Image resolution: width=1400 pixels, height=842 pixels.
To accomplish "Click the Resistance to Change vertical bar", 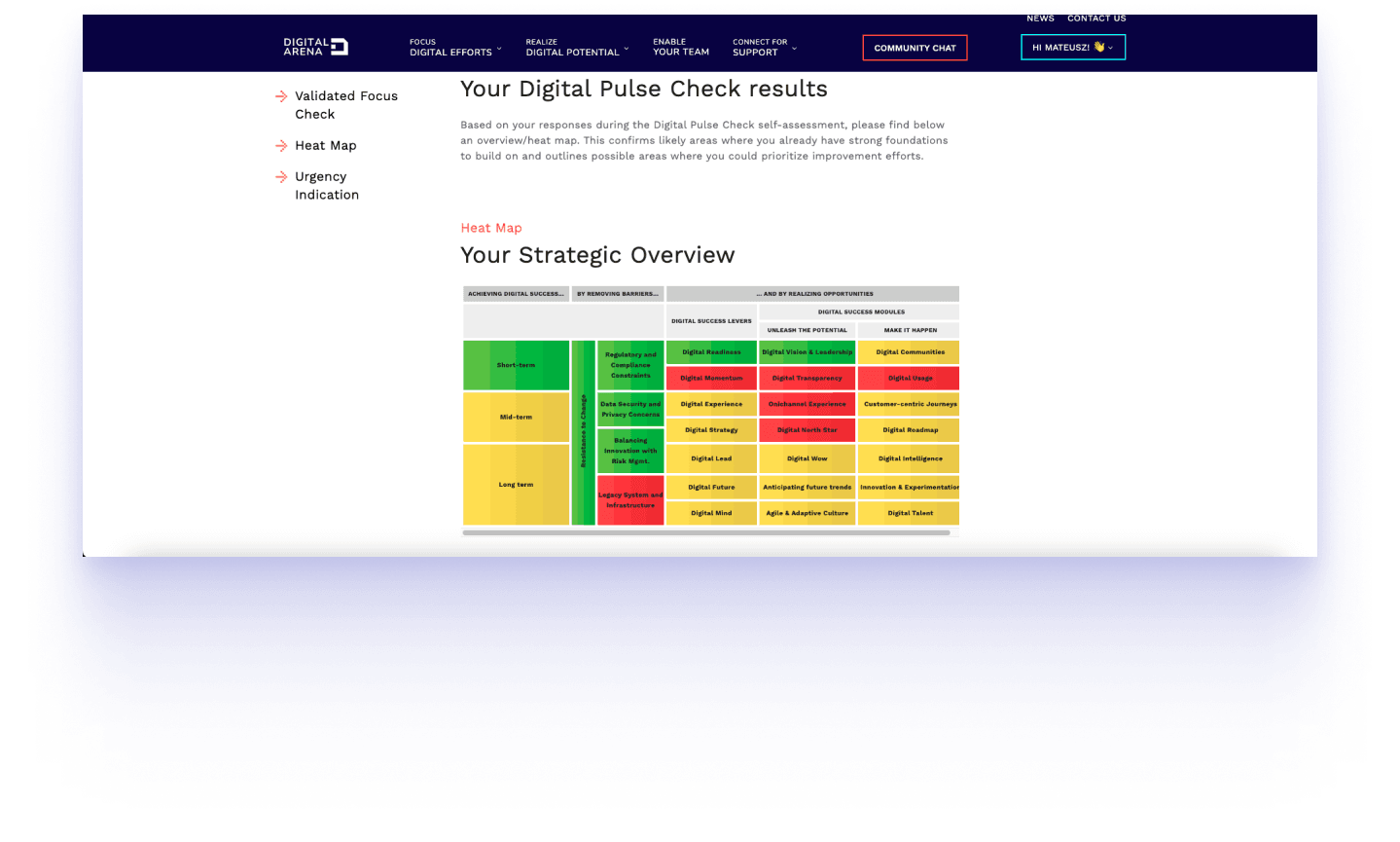I will point(584,432).
